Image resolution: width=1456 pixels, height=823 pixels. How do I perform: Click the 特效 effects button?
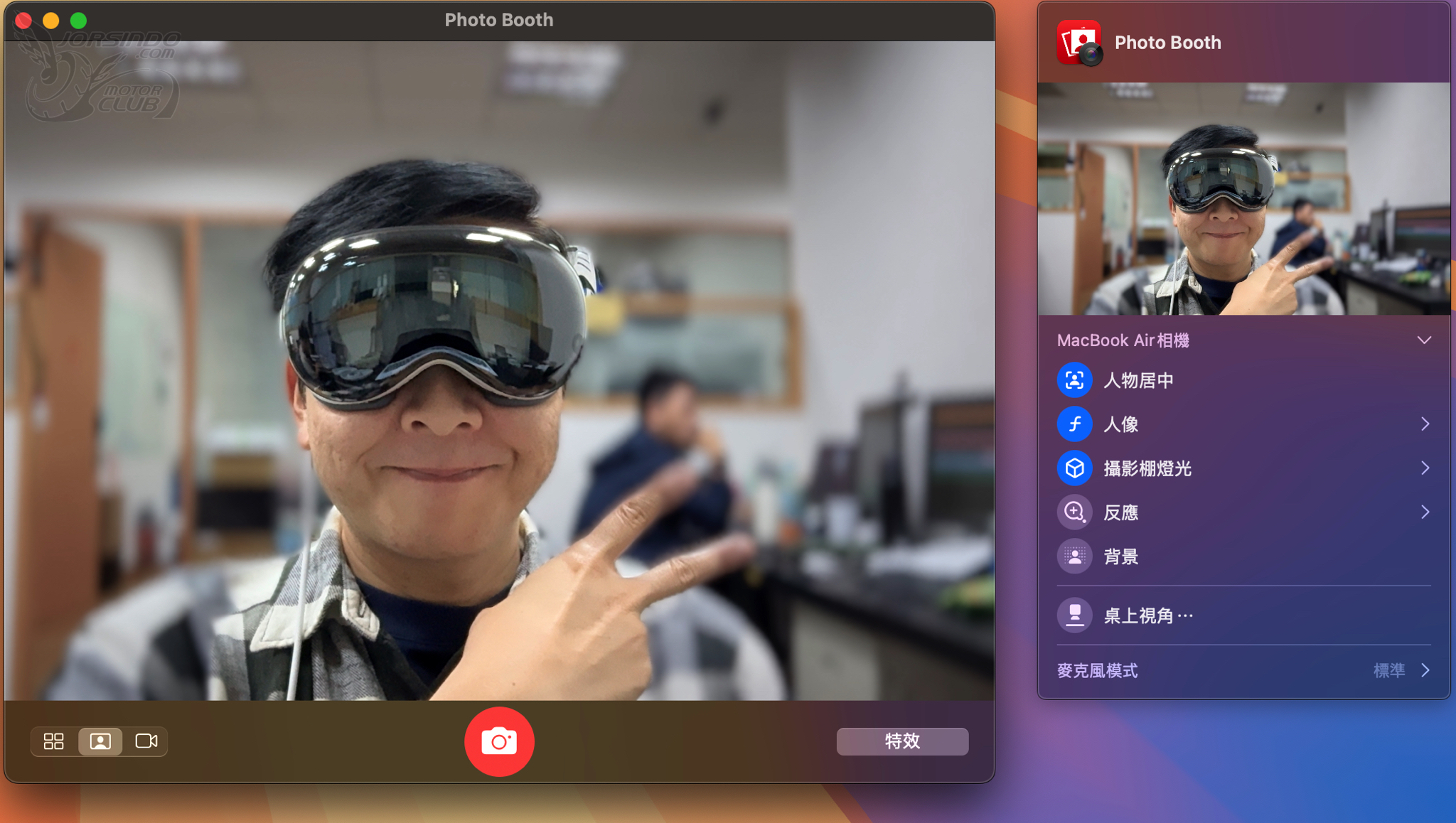(x=902, y=741)
